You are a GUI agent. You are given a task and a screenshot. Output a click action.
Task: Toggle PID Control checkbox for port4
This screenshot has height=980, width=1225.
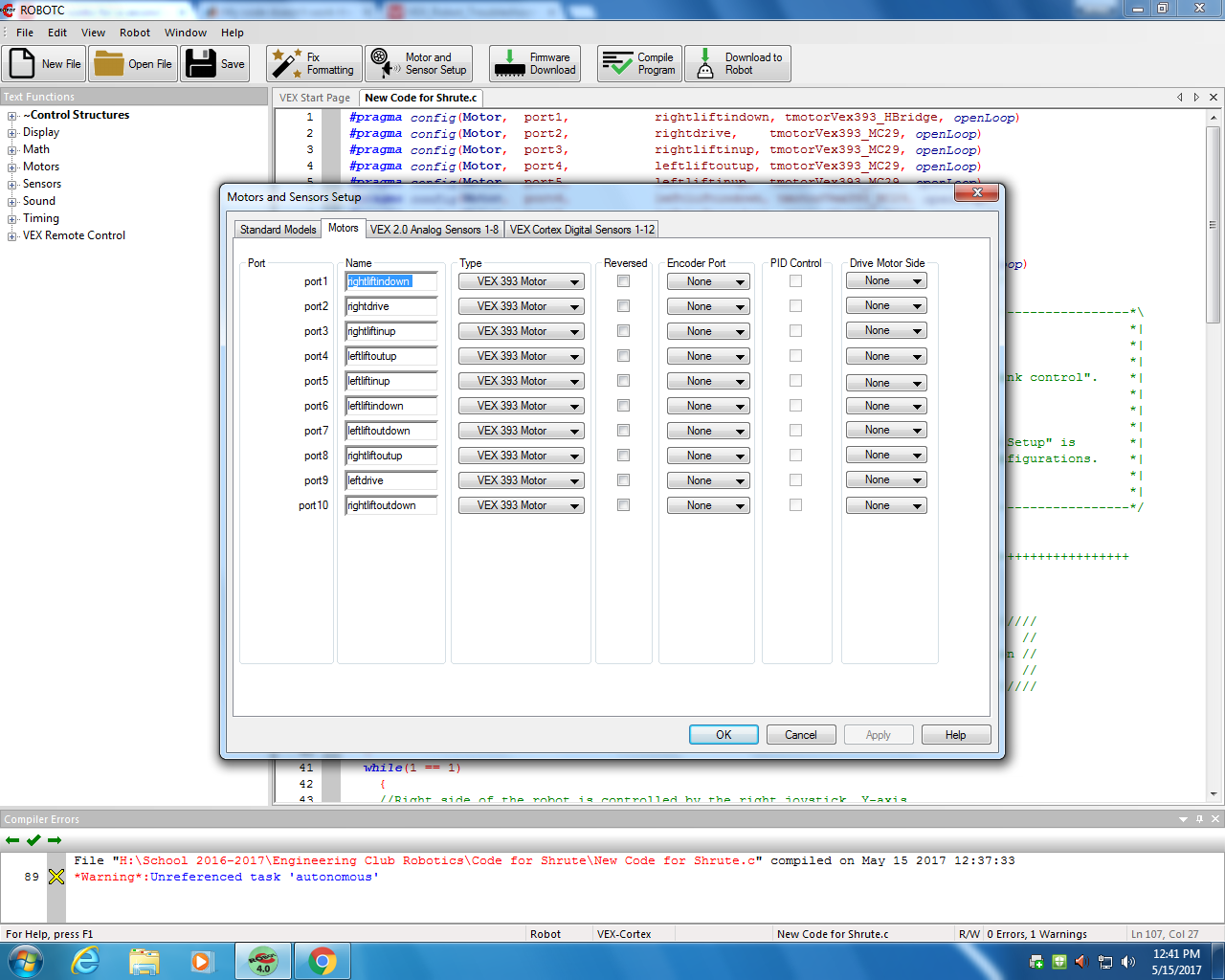pyautogui.click(x=796, y=356)
